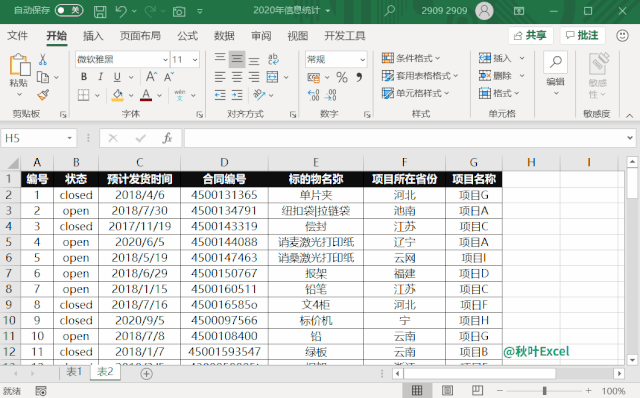The height and width of the screenshot is (398, 640).
Task: Open the 文件 menu
Action: click(x=18, y=36)
